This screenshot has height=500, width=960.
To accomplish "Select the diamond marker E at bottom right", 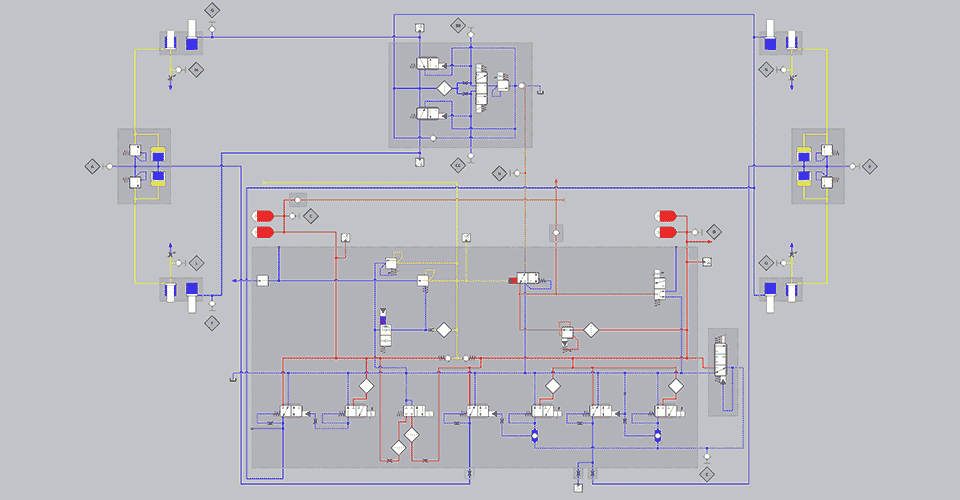I will pyautogui.click(x=706, y=473).
